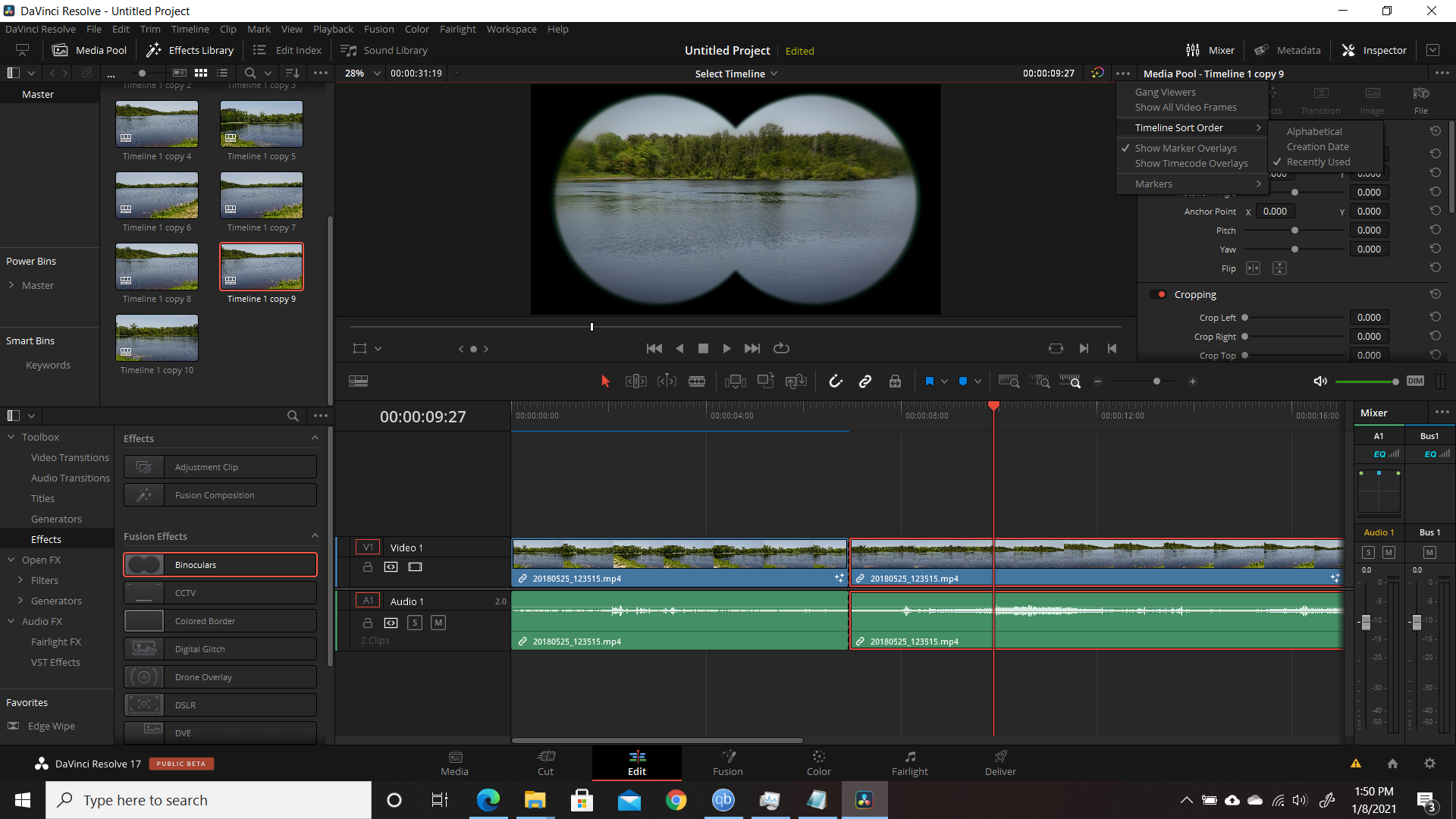This screenshot has width=1456, height=819.
Task: Open the Mixer panel
Action: pyautogui.click(x=1210, y=50)
